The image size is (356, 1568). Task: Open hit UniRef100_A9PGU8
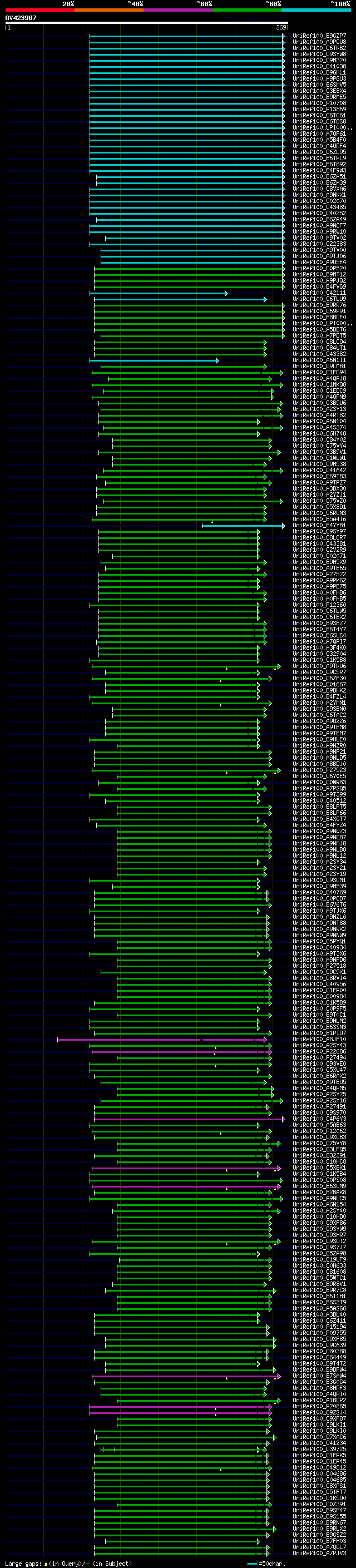click(319, 42)
